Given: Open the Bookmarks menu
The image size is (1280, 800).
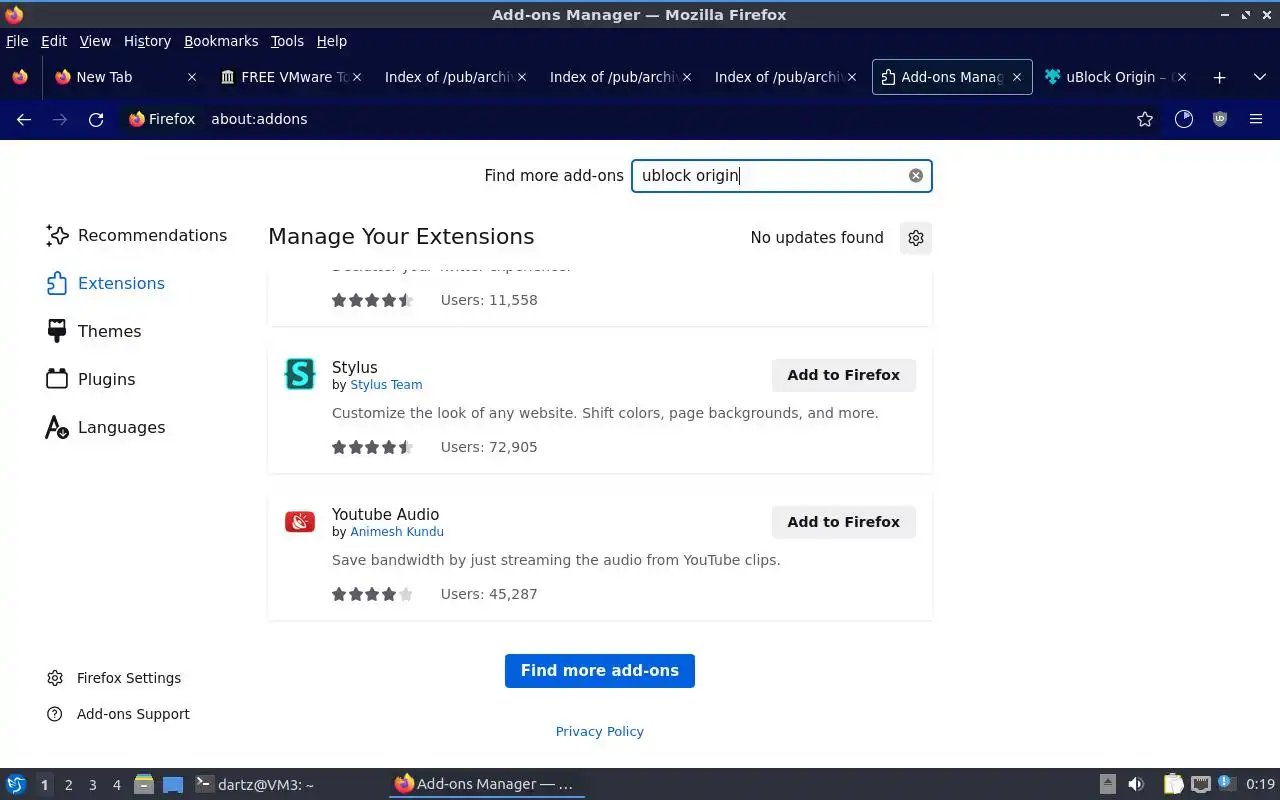Looking at the screenshot, I should pyautogui.click(x=221, y=41).
